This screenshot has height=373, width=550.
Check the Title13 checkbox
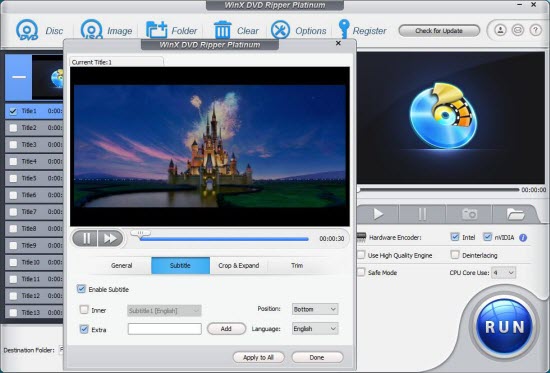[13, 312]
